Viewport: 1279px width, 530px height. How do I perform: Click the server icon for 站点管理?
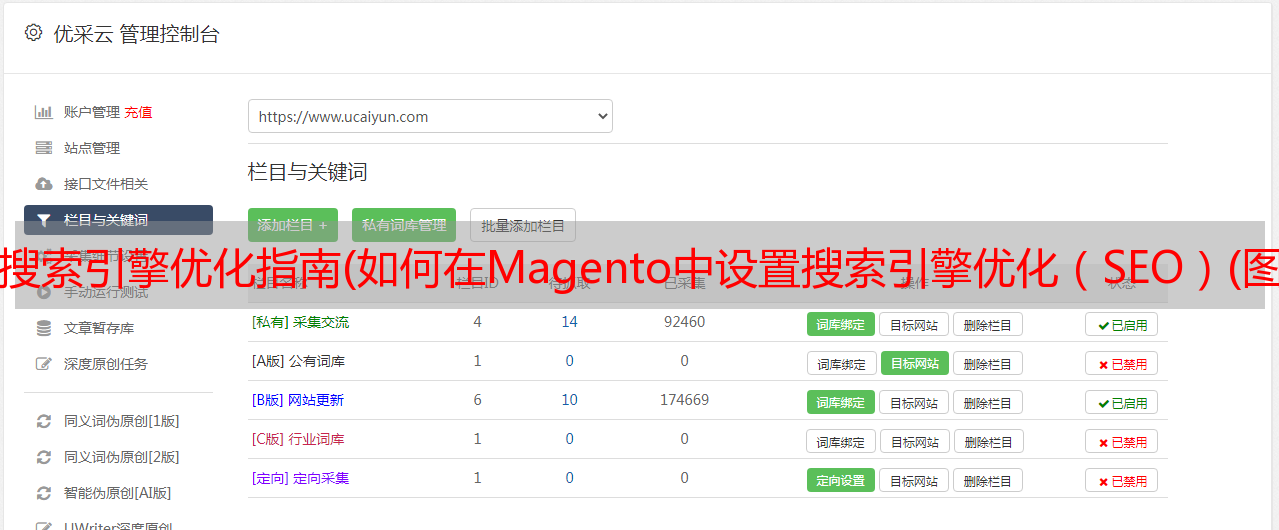click(x=44, y=148)
